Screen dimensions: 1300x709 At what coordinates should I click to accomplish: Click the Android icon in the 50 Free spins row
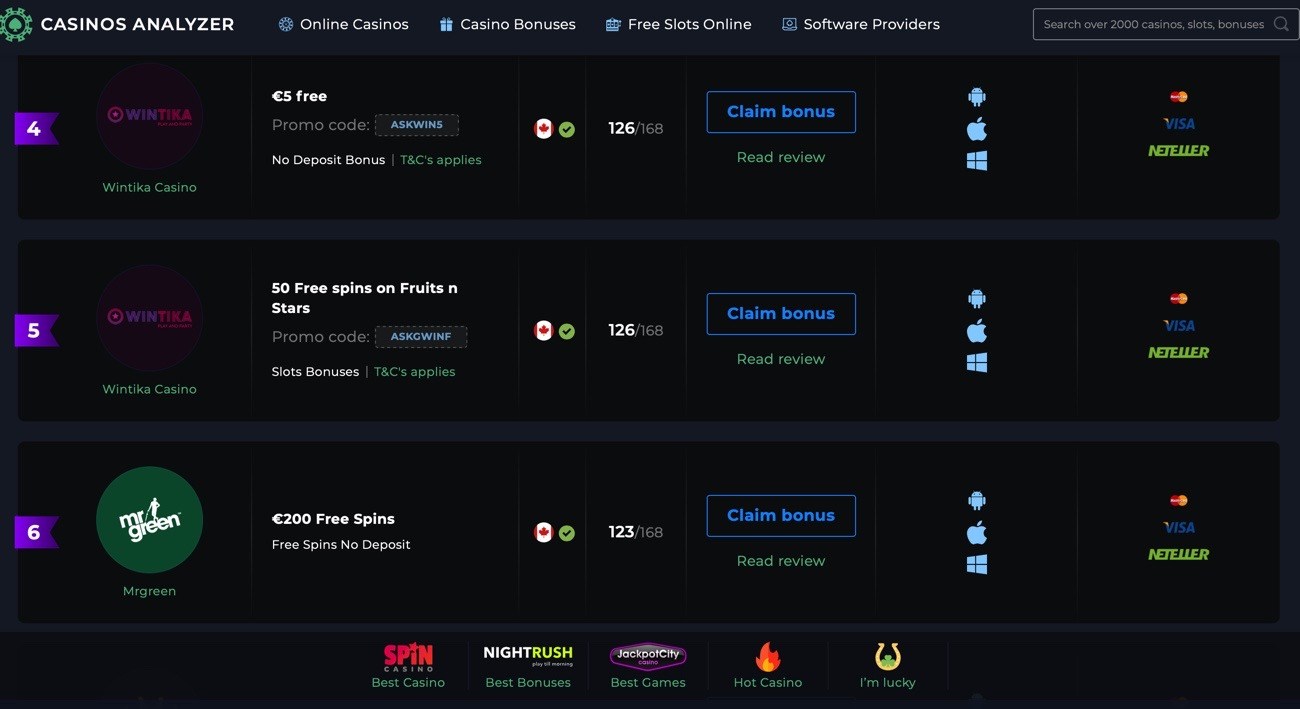point(977,298)
